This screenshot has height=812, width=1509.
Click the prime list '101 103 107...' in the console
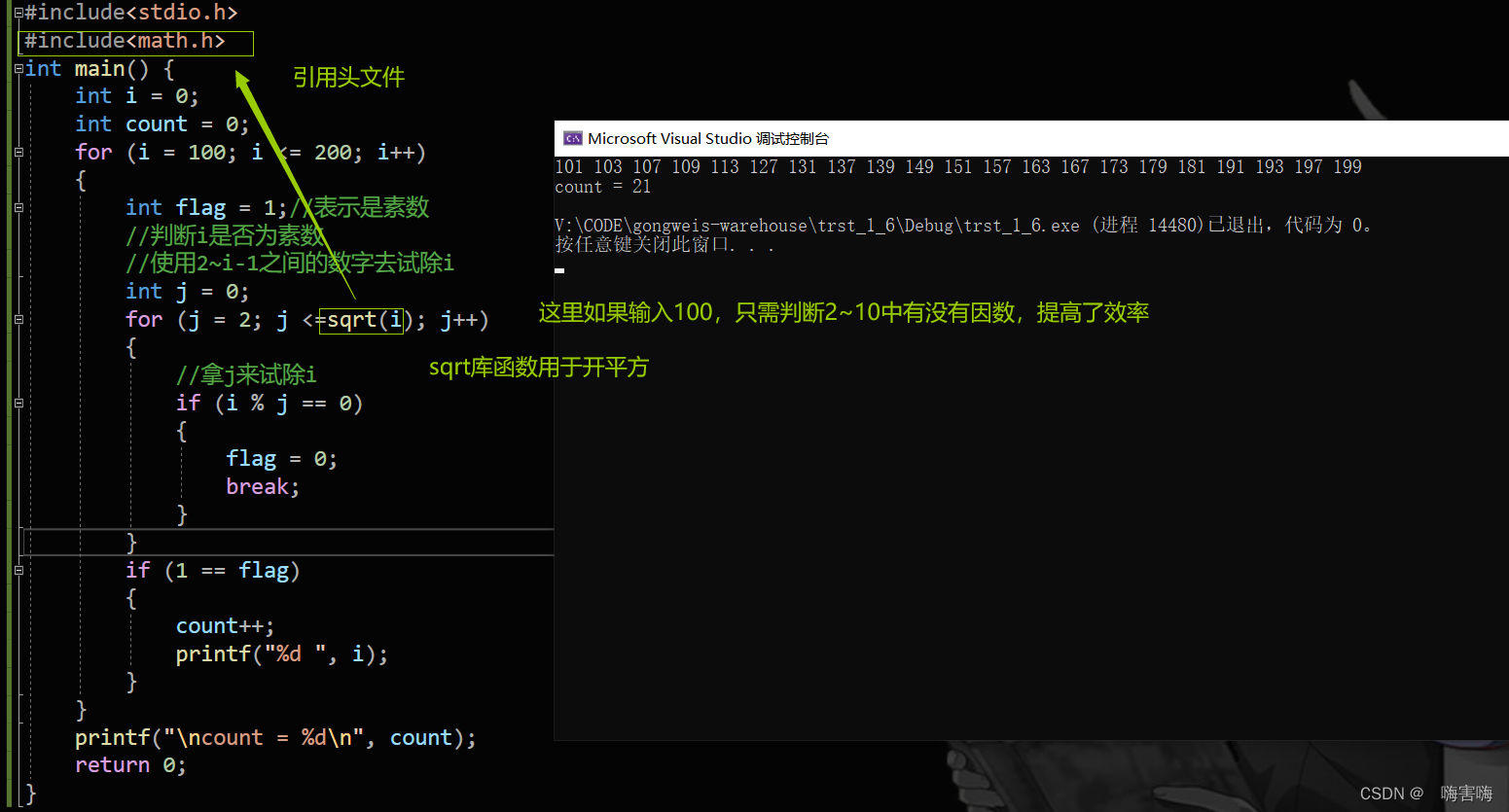tap(958, 167)
